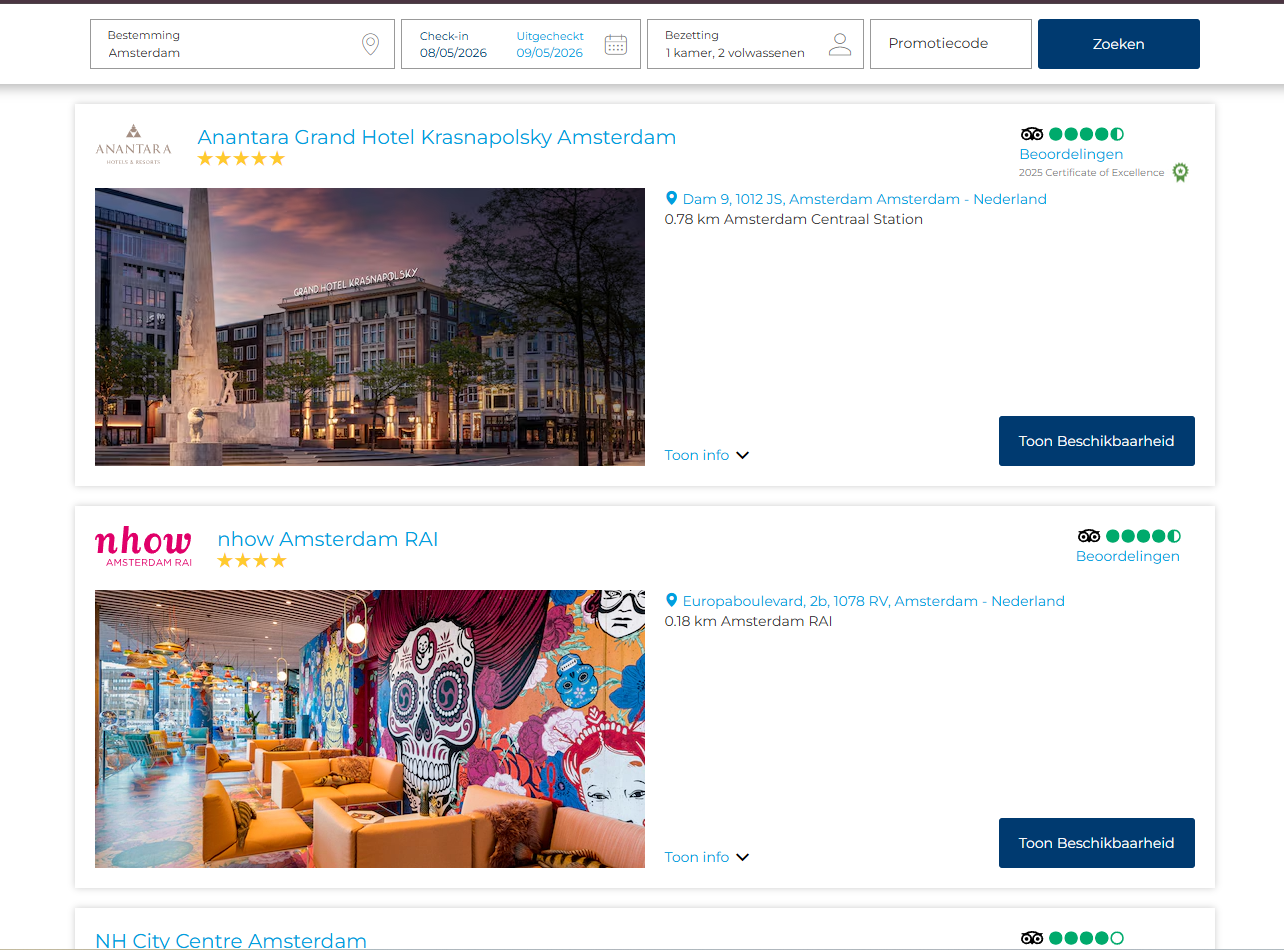
Task: Click the nhow Amsterdam RAI lounge photo
Action: [x=370, y=729]
